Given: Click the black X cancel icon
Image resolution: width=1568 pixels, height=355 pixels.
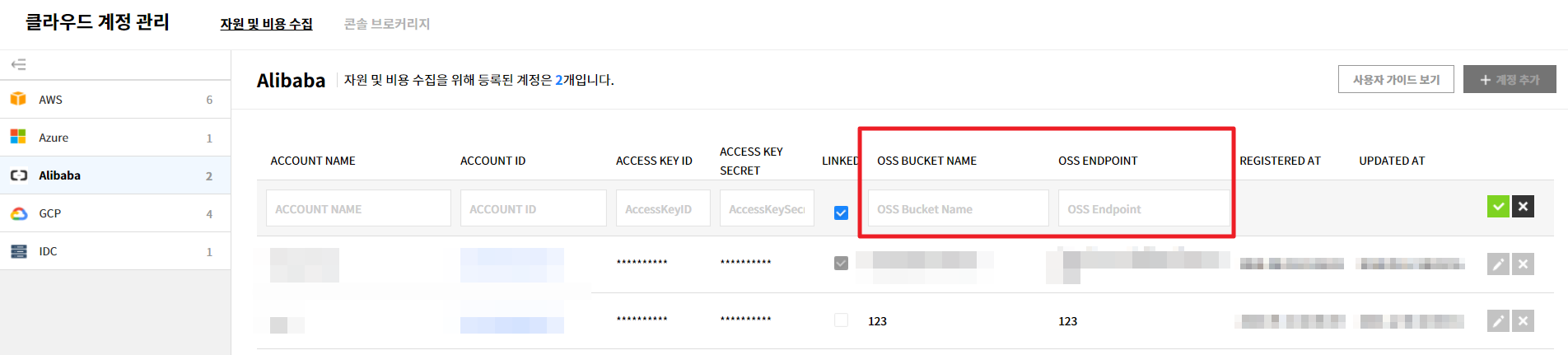Looking at the screenshot, I should click(1523, 207).
